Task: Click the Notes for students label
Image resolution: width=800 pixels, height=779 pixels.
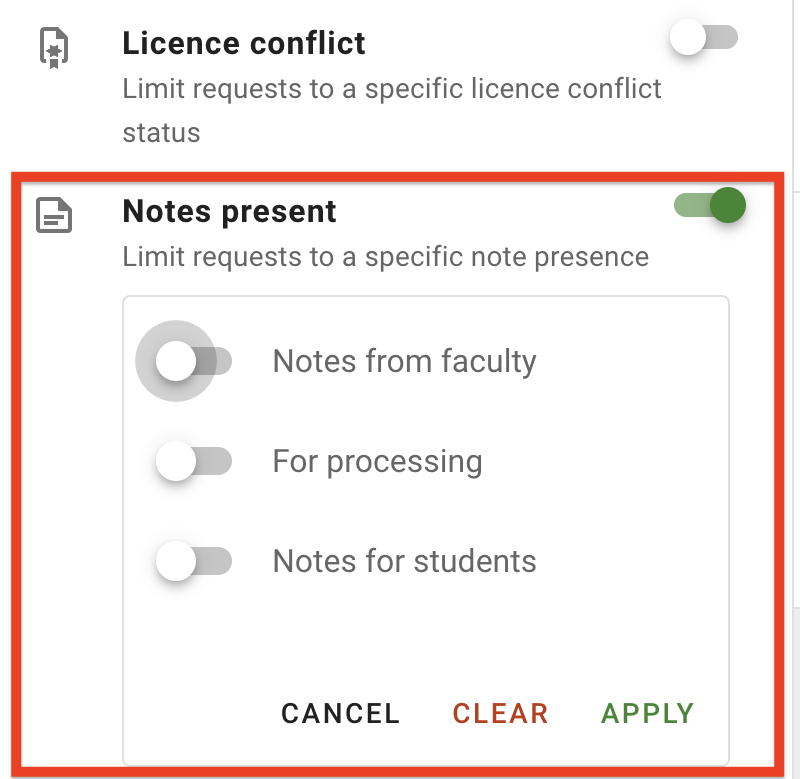Action: (x=404, y=561)
